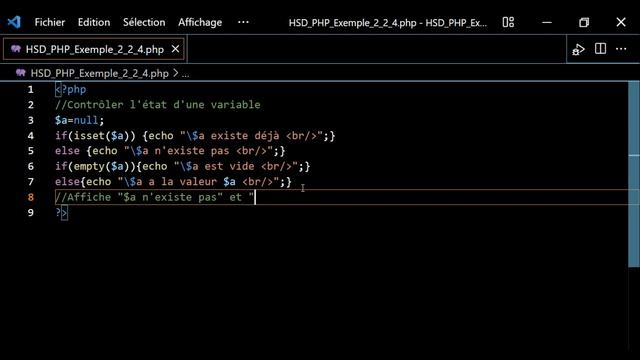Click the PHP elephant icon in tab

pos(16,49)
